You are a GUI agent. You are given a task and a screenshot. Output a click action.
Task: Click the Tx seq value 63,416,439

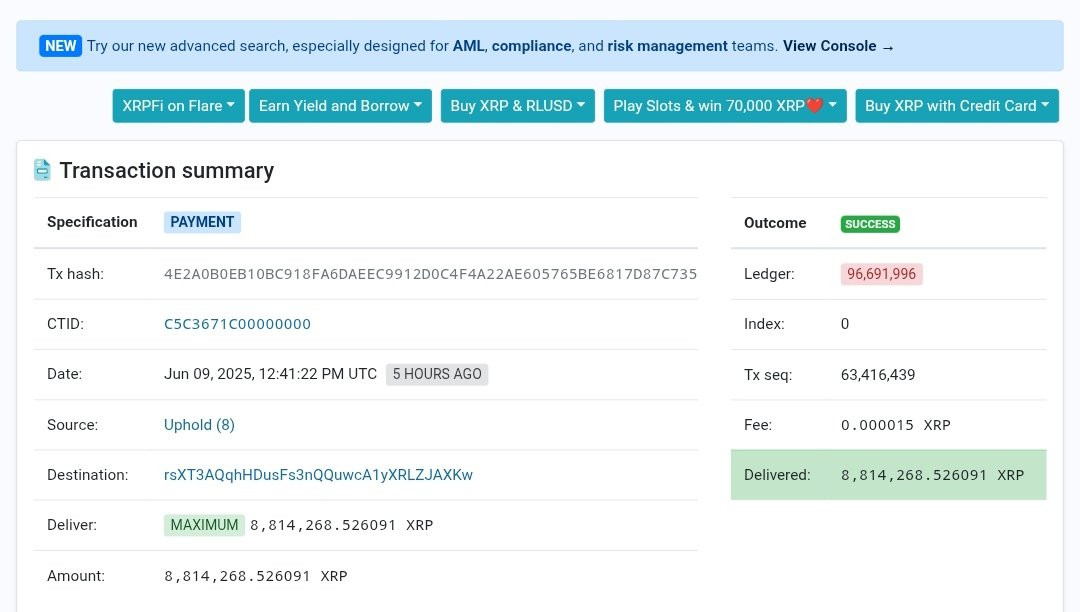(877, 375)
